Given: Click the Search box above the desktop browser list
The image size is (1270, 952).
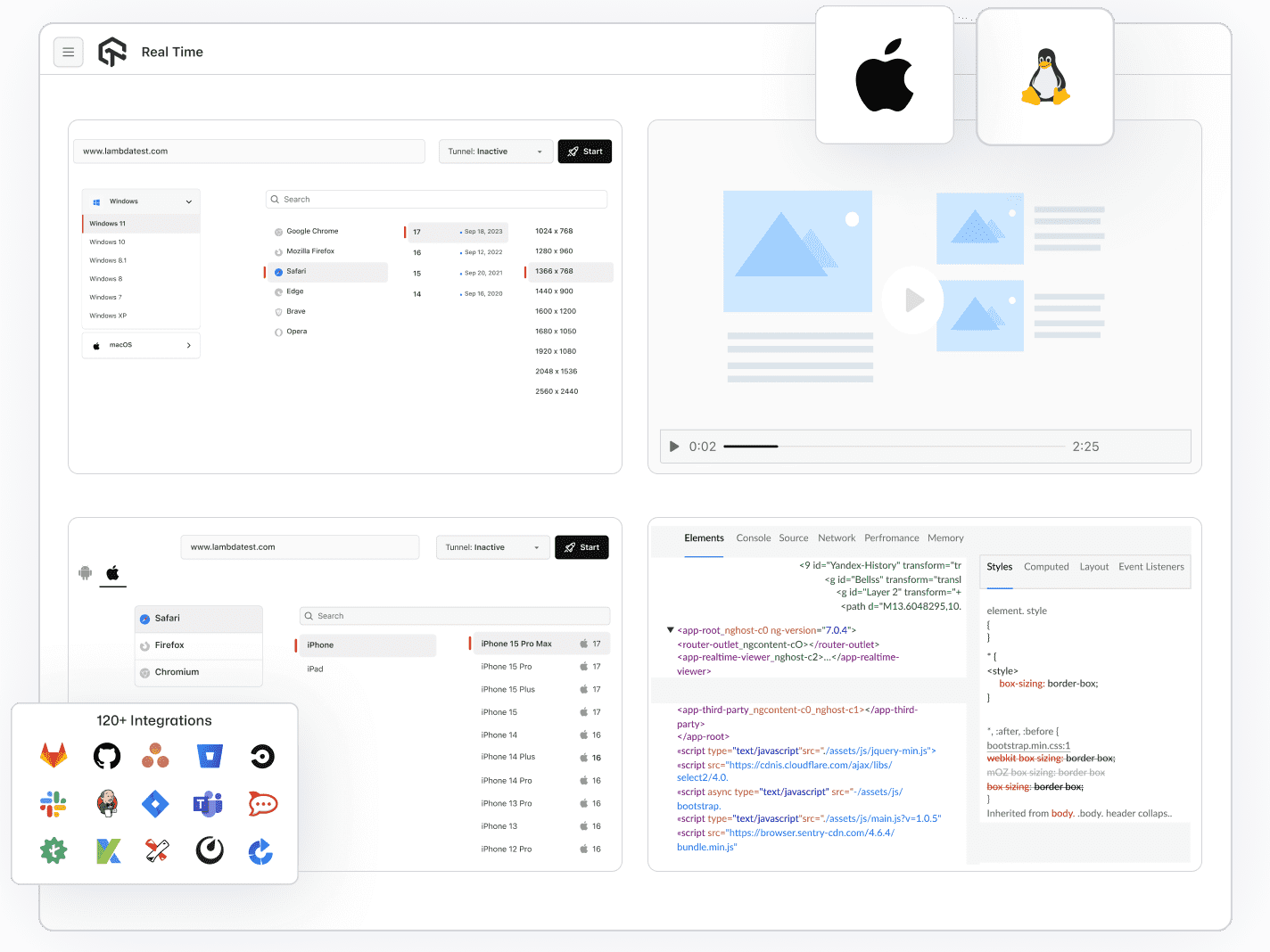Looking at the screenshot, I should coord(436,200).
